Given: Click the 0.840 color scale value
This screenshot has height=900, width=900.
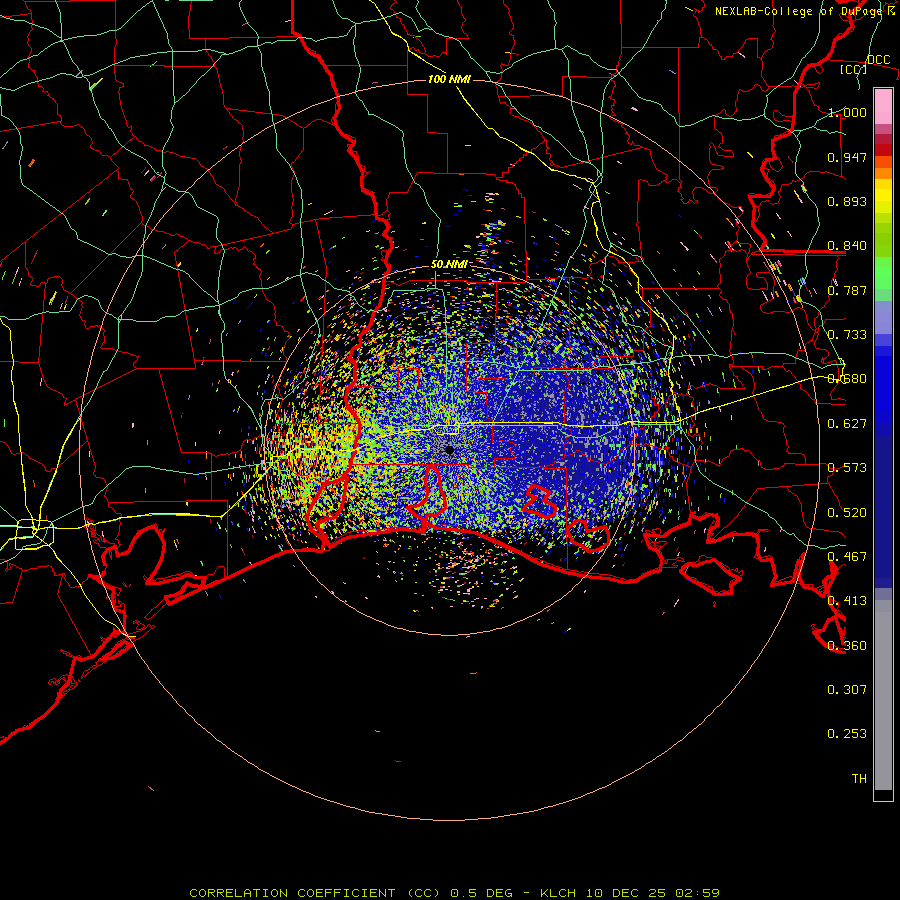Looking at the screenshot, I should coord(847,246).
